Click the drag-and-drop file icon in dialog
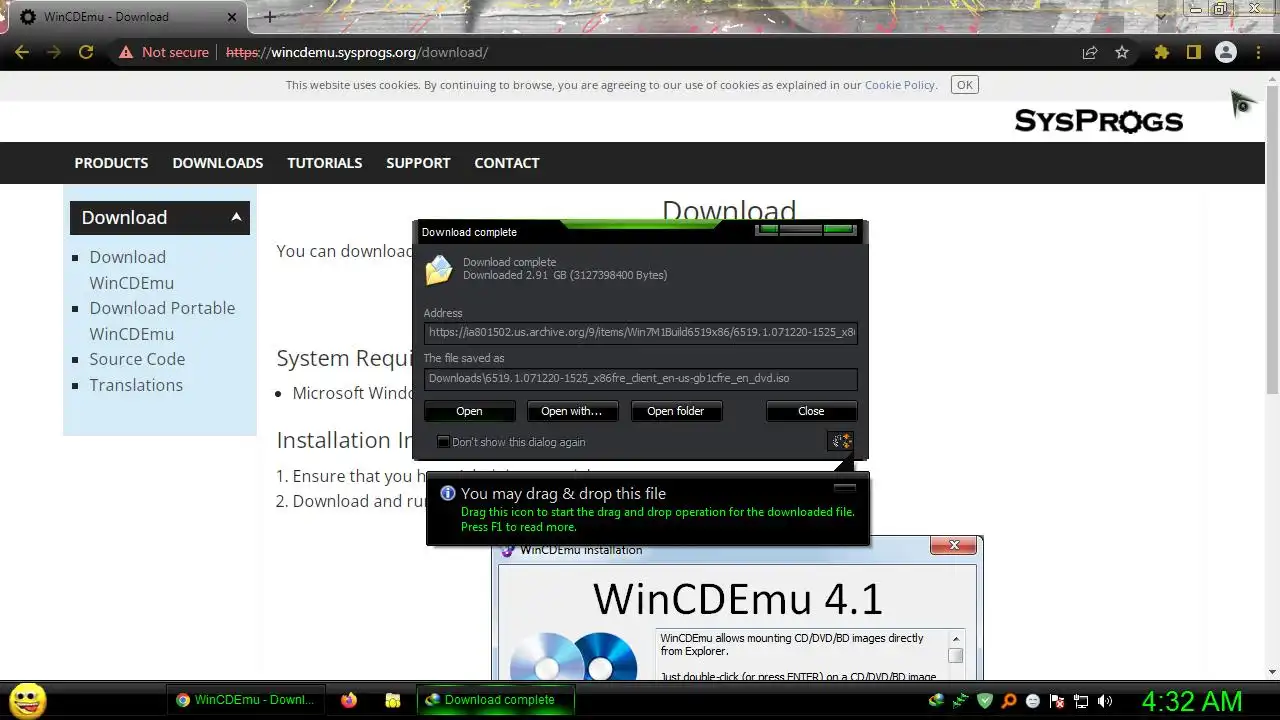The image size is (1280, 720). click(x=841, y=441)
